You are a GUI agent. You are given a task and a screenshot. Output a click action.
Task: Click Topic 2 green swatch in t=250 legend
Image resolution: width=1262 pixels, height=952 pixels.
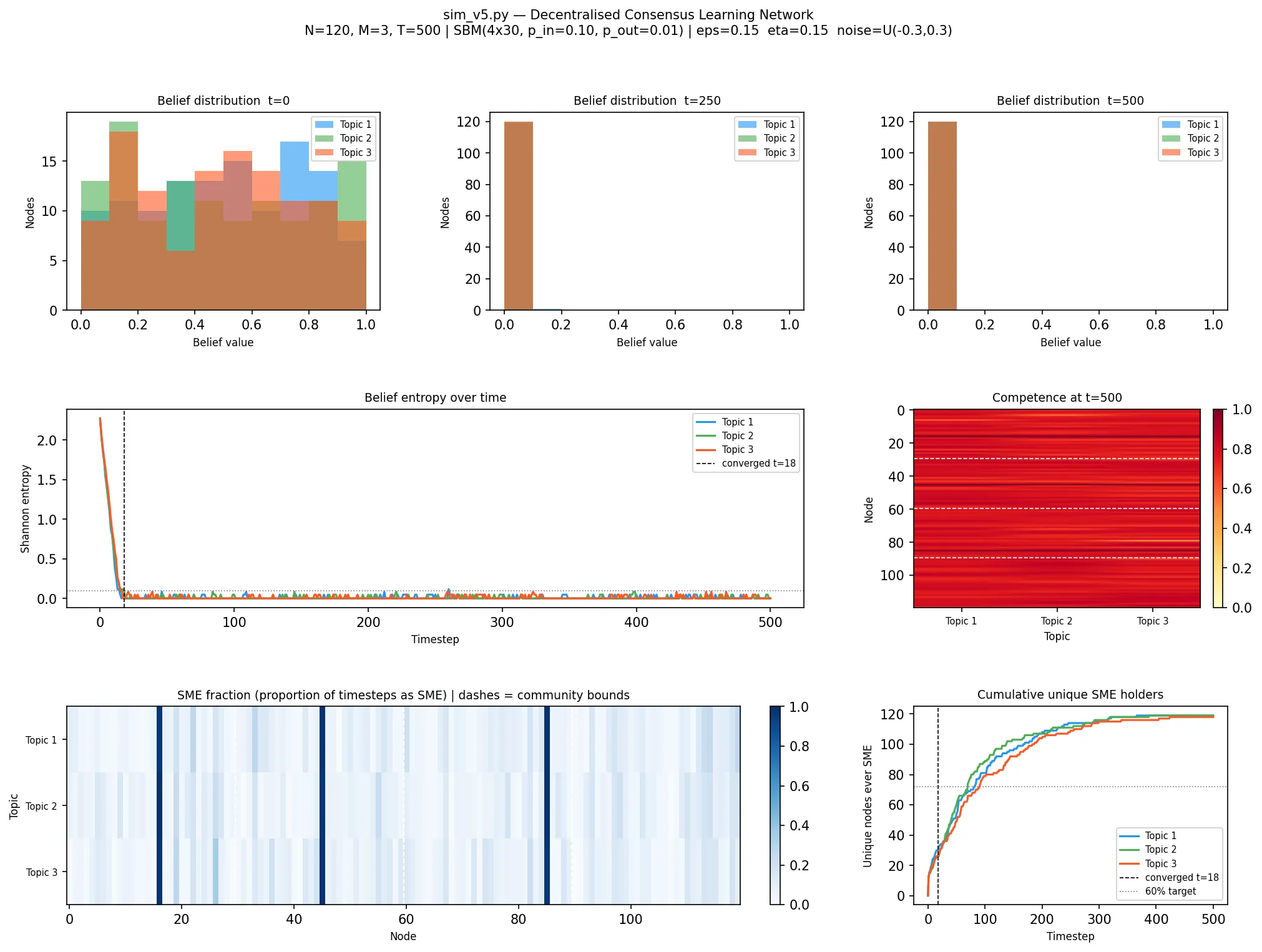(747, 138)
